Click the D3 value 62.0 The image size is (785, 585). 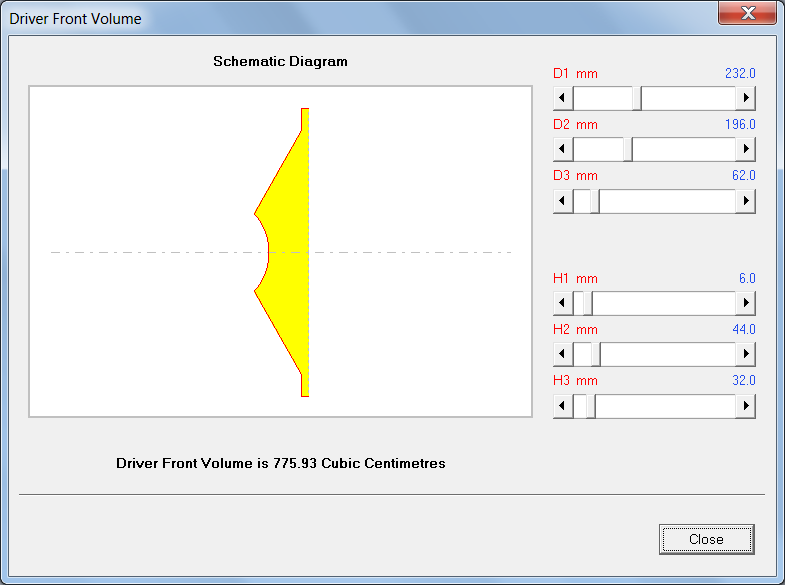[743, 176]
